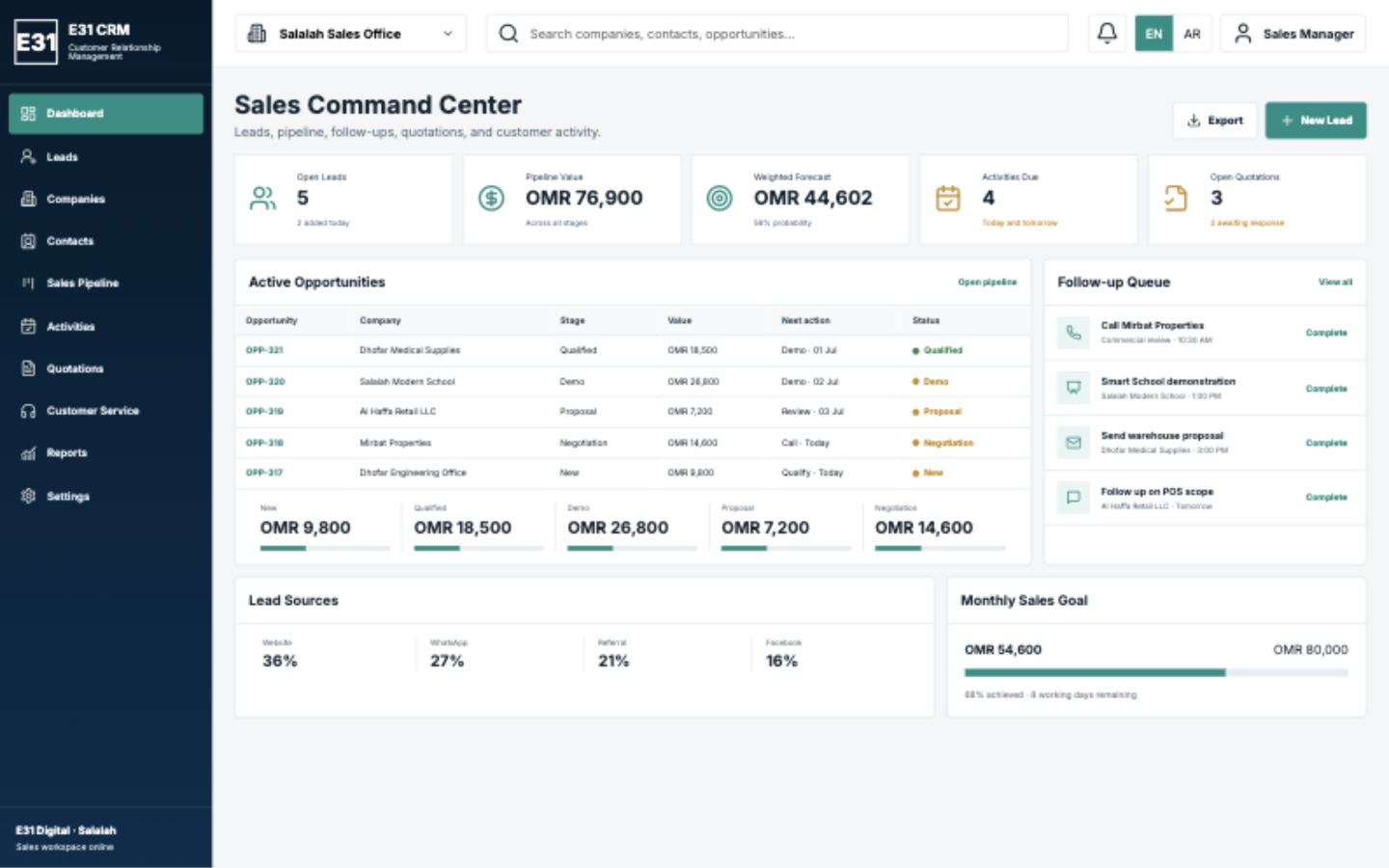The width and height of the screenshot is (1389, 868).
Task: Click the search magnifier icon
Action: pyautogui.click(x=508, y=34)
